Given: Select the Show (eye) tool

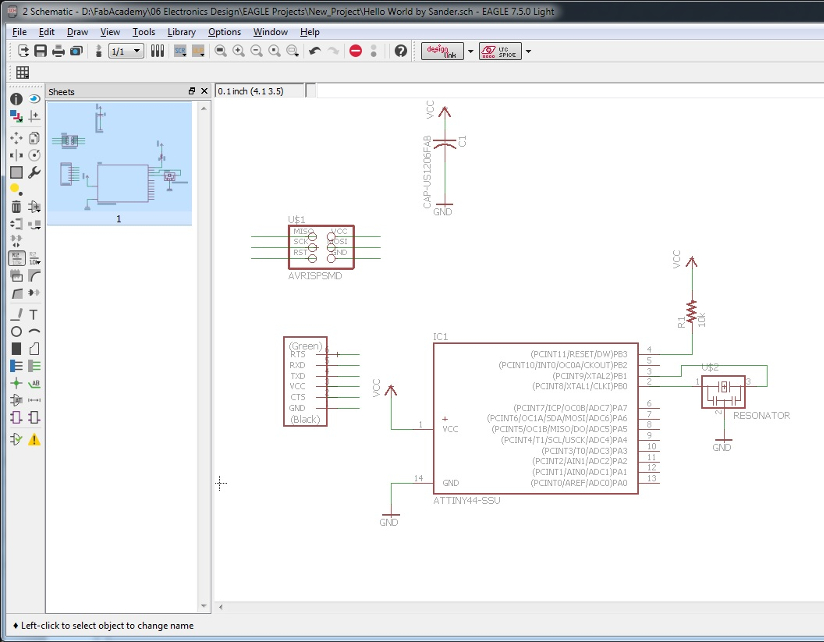Looking at the screenshot, I should [34, 99].
